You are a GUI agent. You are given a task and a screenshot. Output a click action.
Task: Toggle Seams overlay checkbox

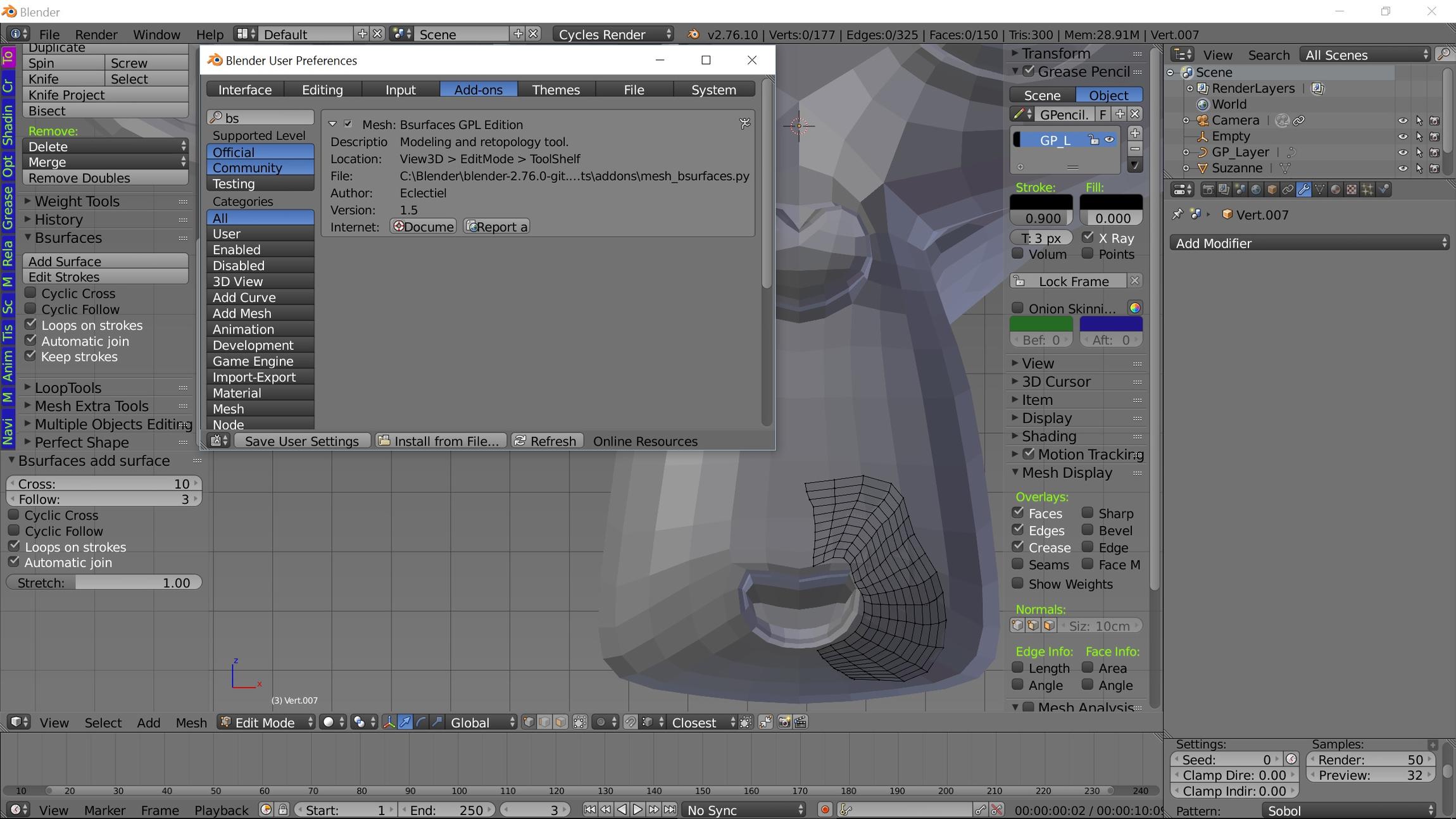click(x=1017, y=563)
